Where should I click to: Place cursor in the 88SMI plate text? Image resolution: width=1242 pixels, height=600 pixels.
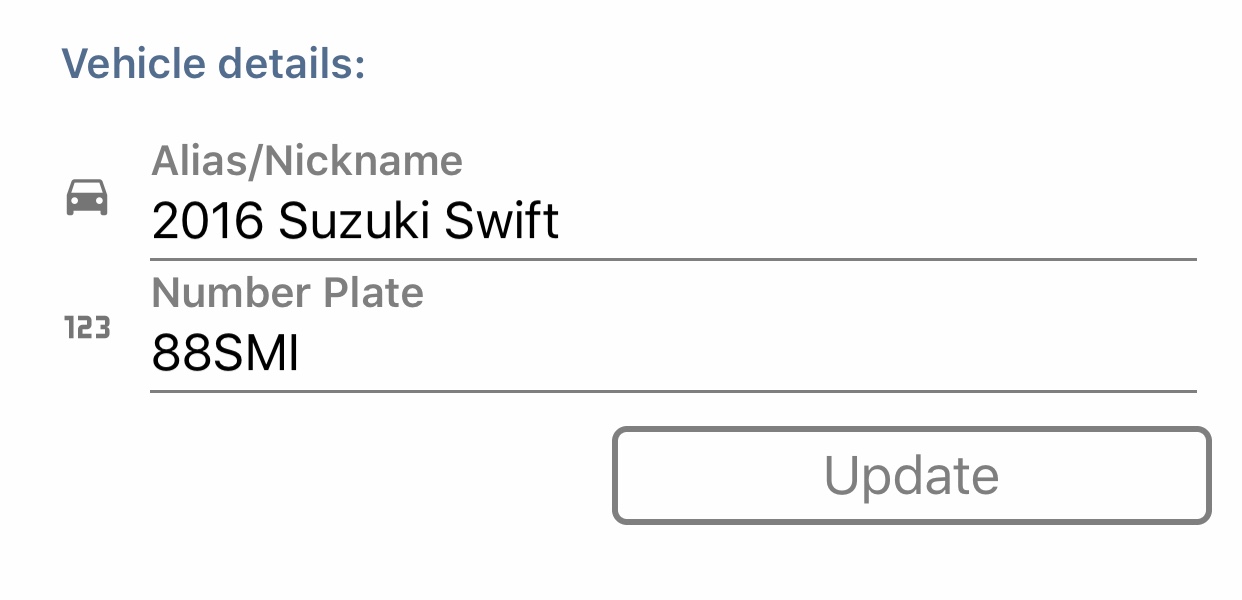[226, 354]
